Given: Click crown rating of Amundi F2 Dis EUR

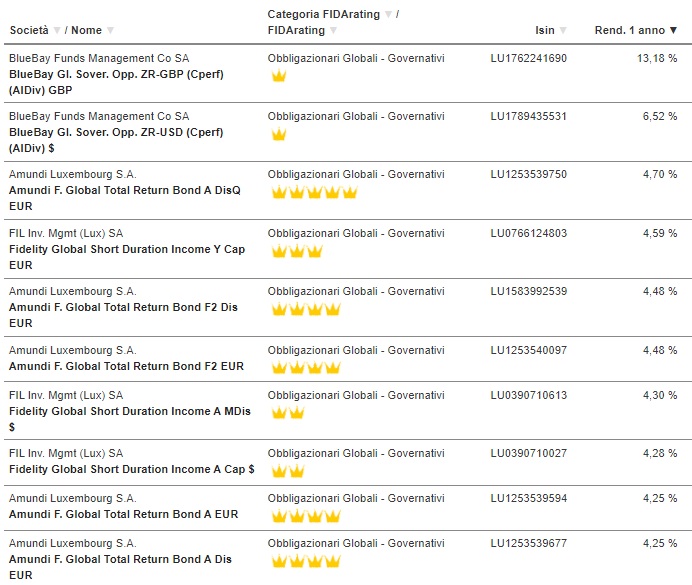Looking at the screenshot, I should [x=306, y=309].
